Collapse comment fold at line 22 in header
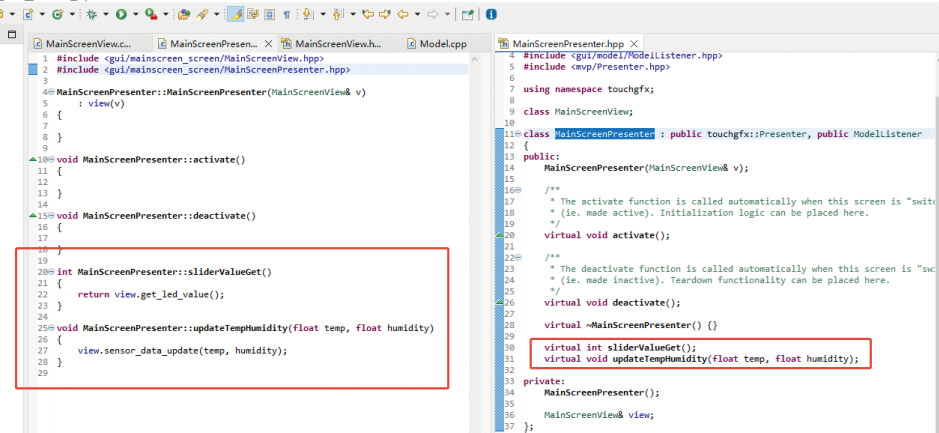 518,258
